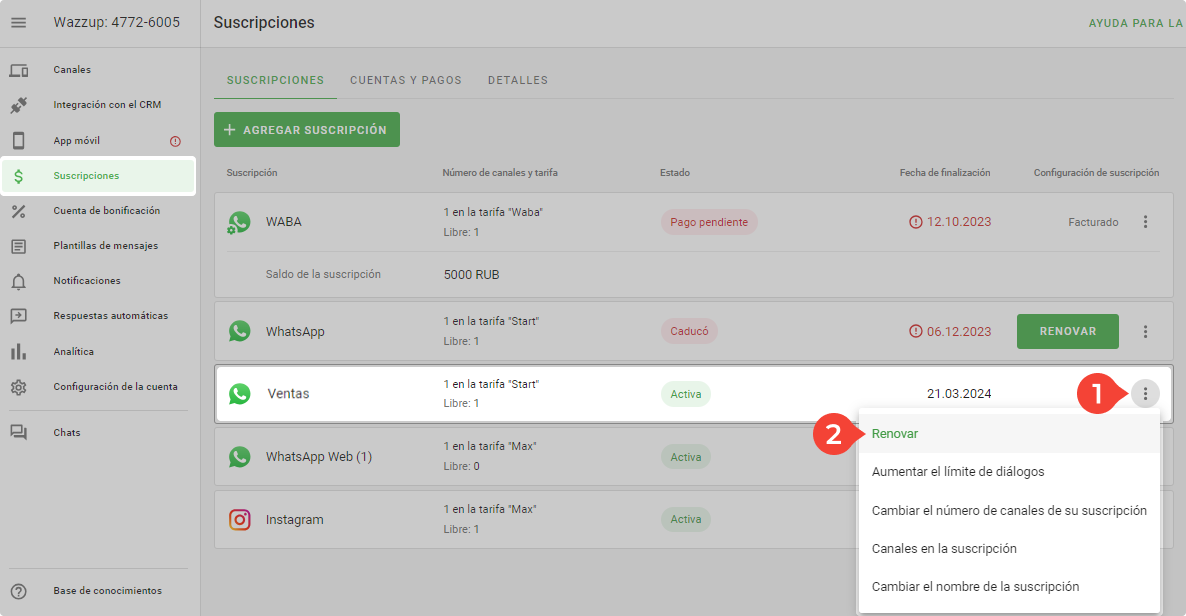This screenshot has width=1186, height=616.
Task: Open the App móvil section
Action: (x=77, y=141)
